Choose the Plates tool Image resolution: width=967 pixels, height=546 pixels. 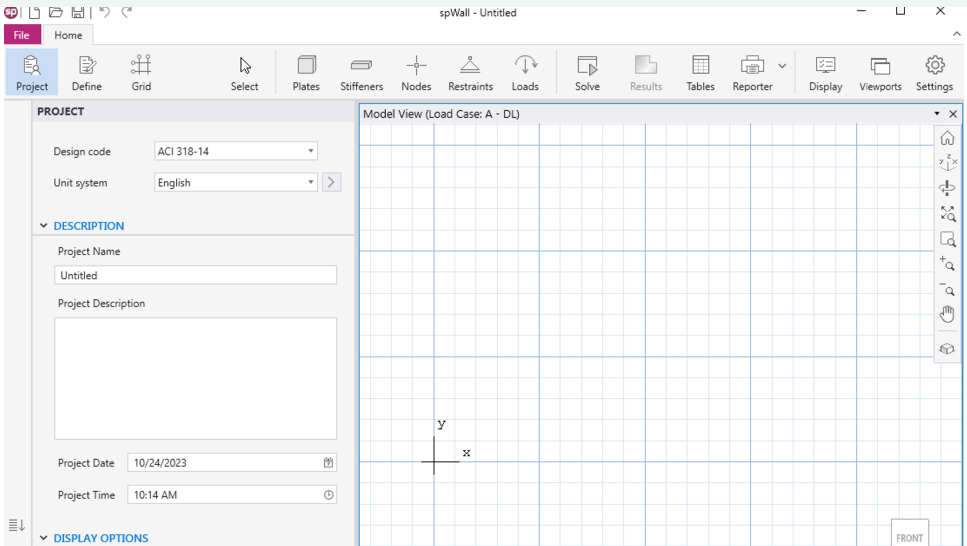point(306,73)
